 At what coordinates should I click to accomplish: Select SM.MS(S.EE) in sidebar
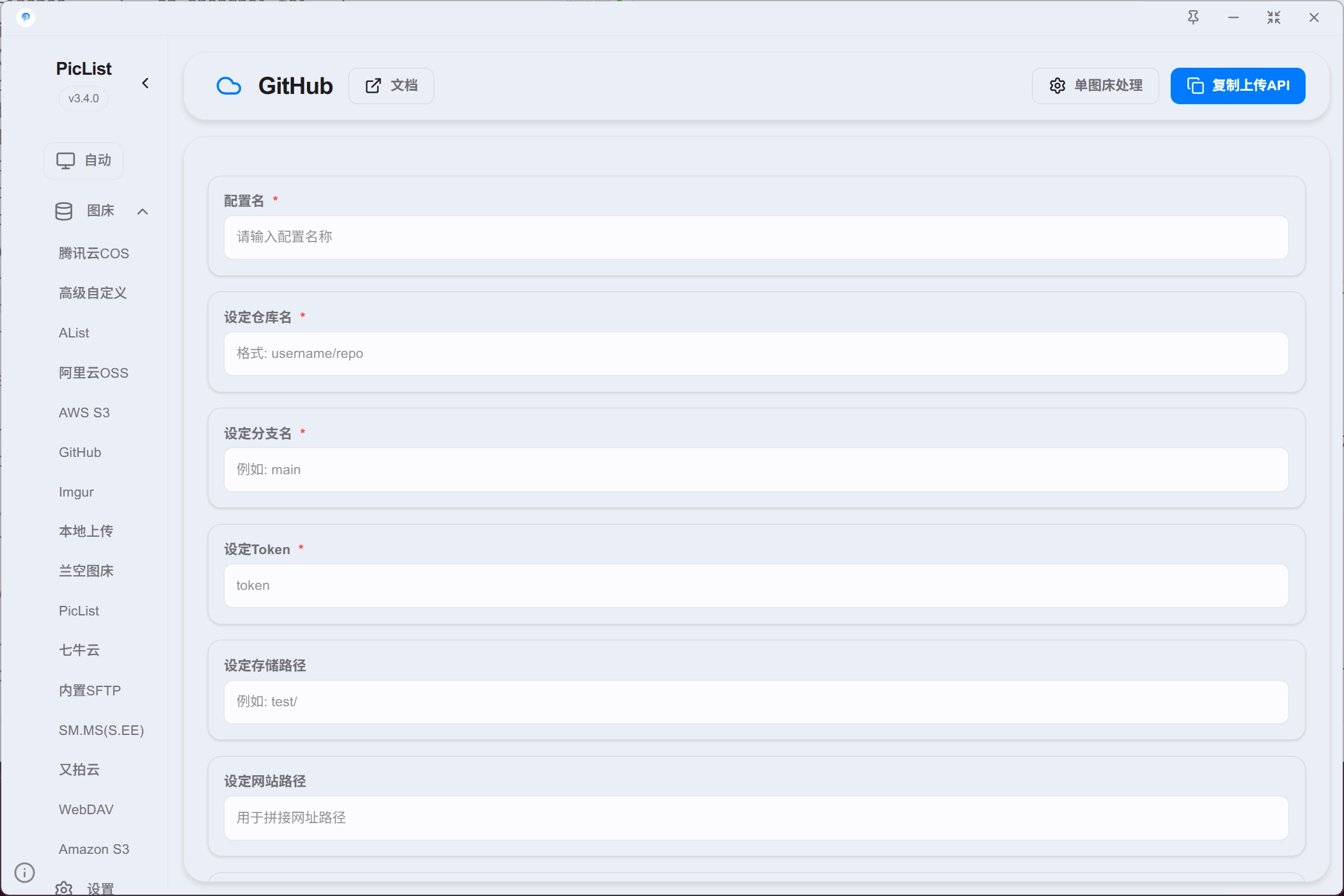102,730
